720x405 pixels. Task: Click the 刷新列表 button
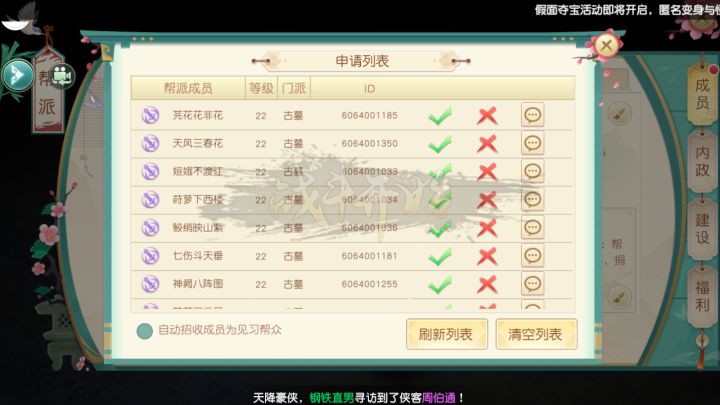[x=446, y=334]
